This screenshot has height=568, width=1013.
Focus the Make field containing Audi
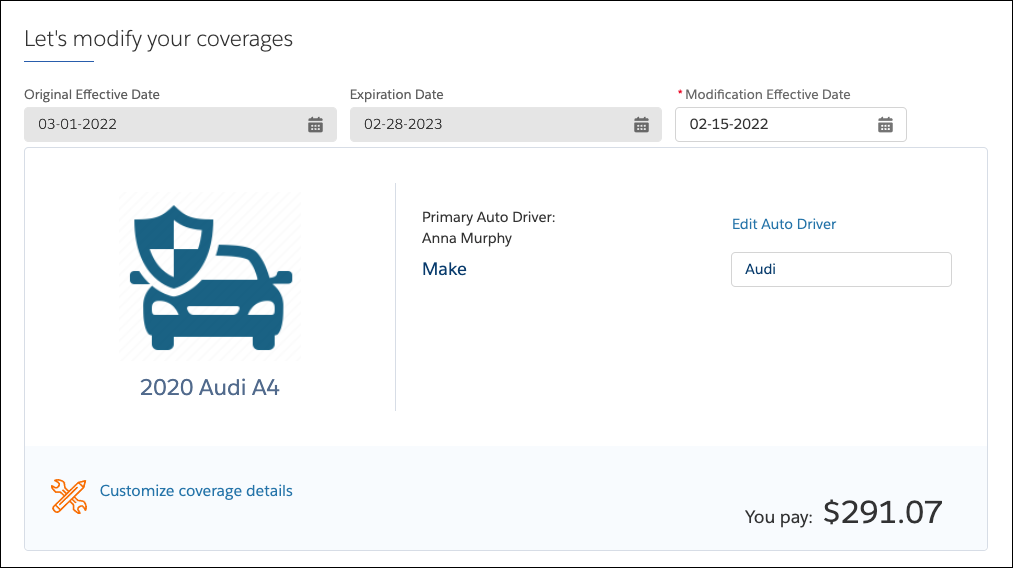[x=841, y=269]
